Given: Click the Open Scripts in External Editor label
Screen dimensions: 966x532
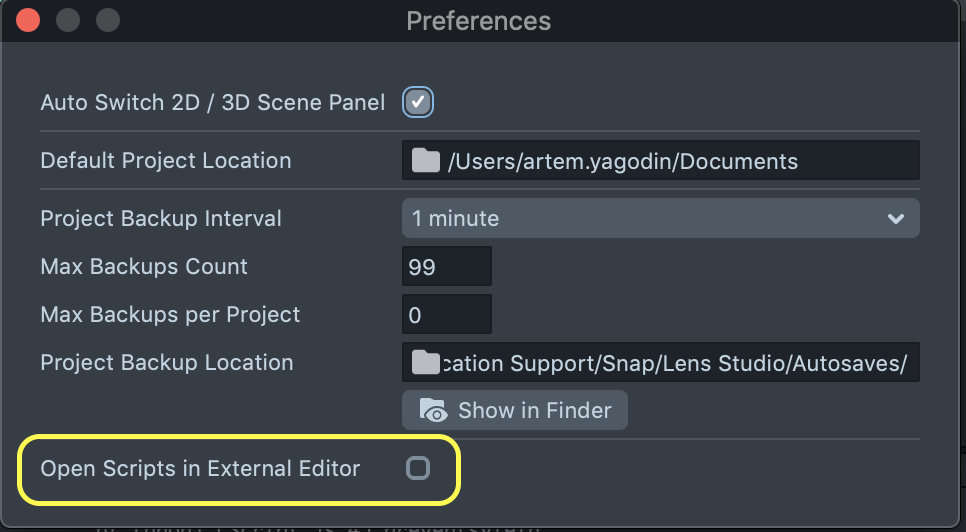Looking at the screenshot, I should tap(200, 468).
